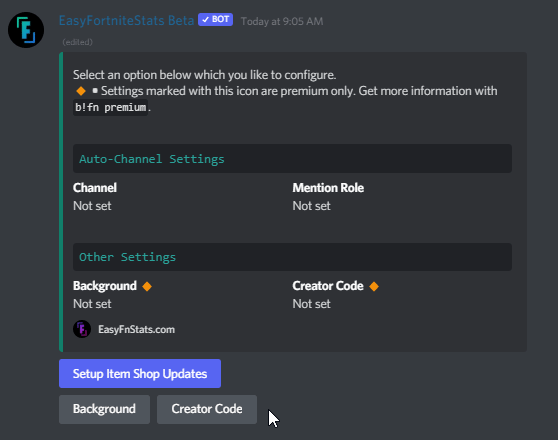Screen dimensions: 558x440
Task: Click the EasyFnStats.com footer text
Action: click(x=136, y=329)
